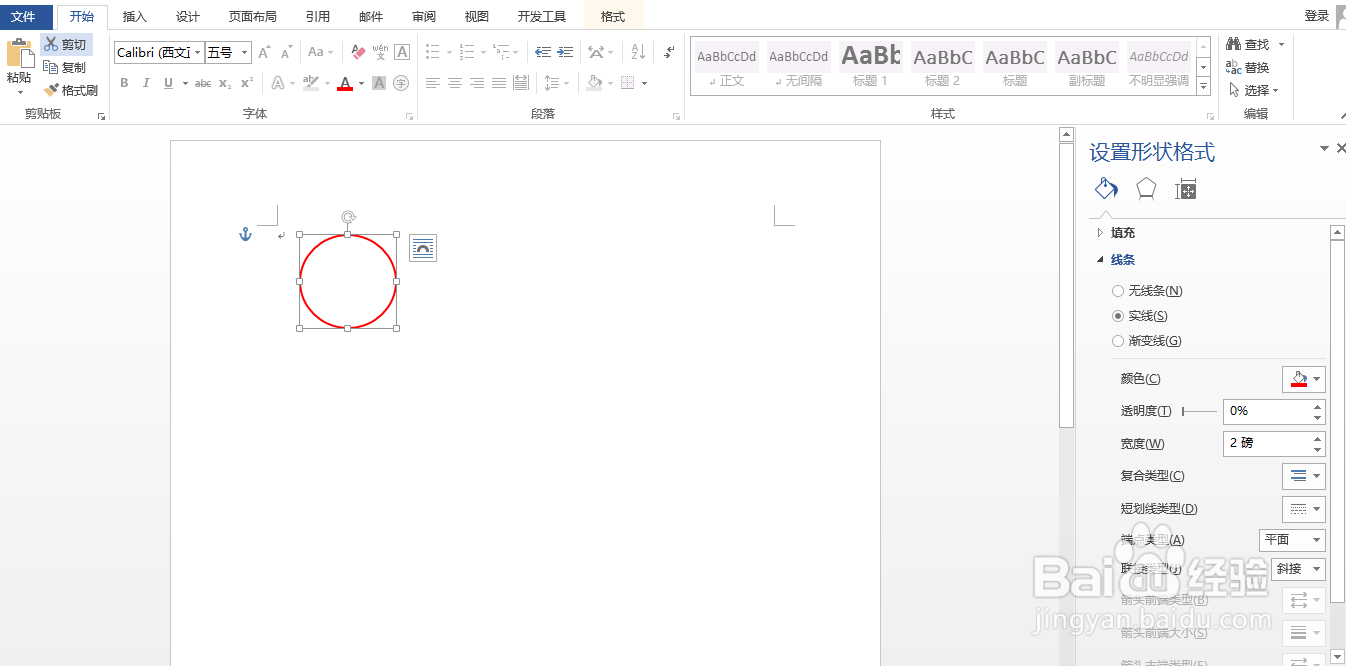Open the compound type (复合类型) dropdown
Viewport: 1346px width, 666px height.
1304,476
